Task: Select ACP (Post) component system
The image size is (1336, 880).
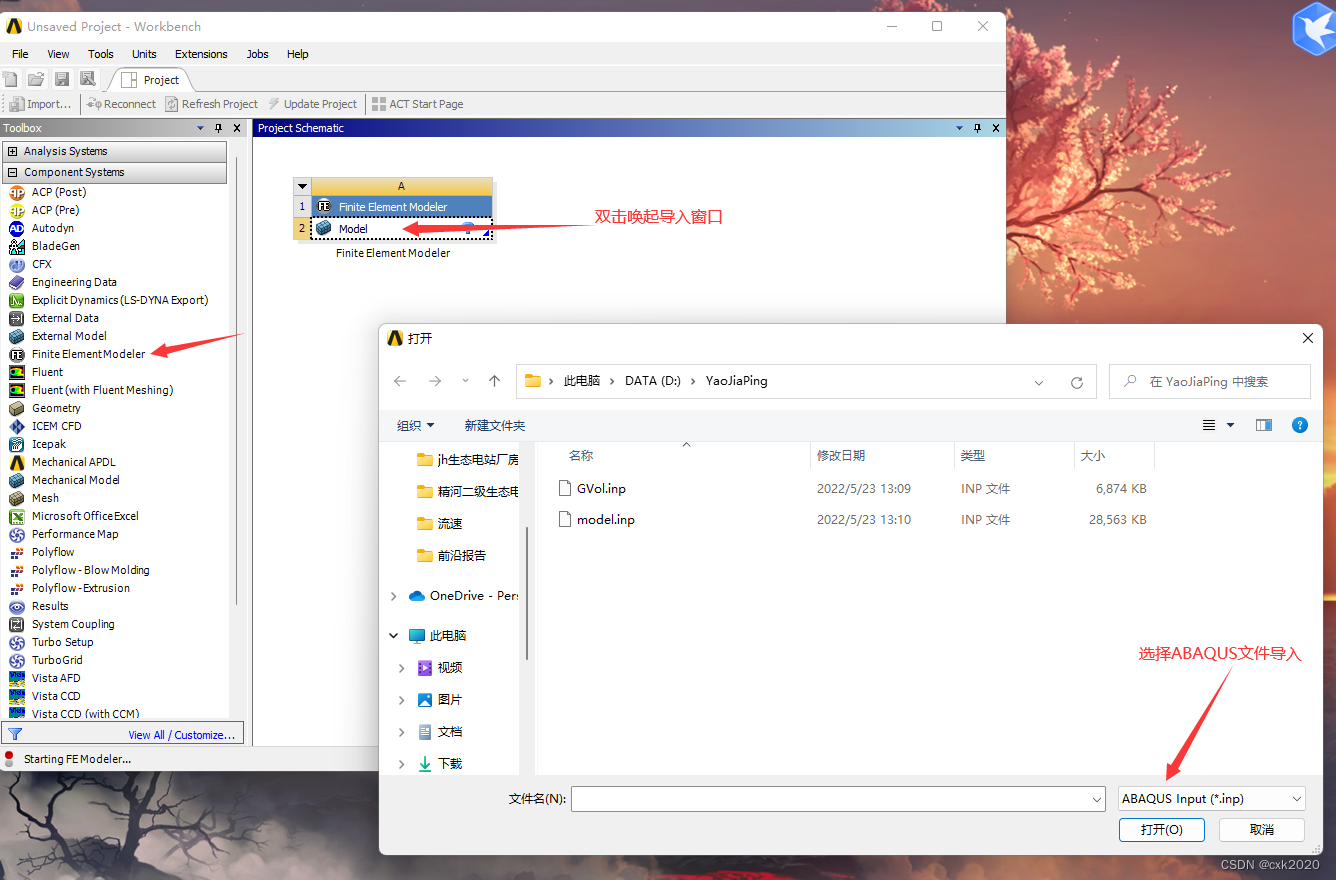Action: pos(59,192)
